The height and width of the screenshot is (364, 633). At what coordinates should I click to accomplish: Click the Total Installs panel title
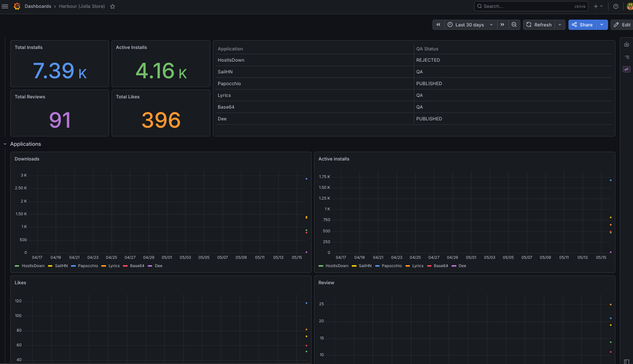[x=29, y=47]
